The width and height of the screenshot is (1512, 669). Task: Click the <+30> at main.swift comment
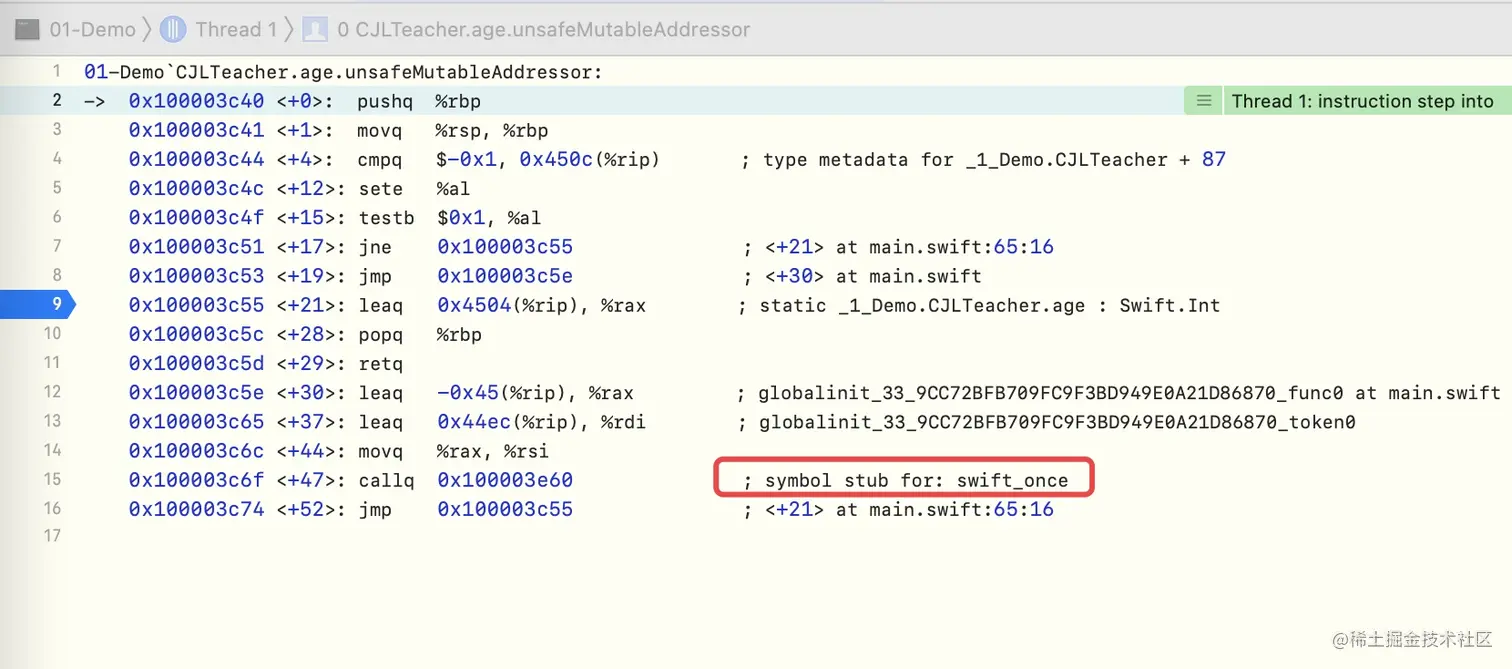pyautogui.click(x=862, y=275)
